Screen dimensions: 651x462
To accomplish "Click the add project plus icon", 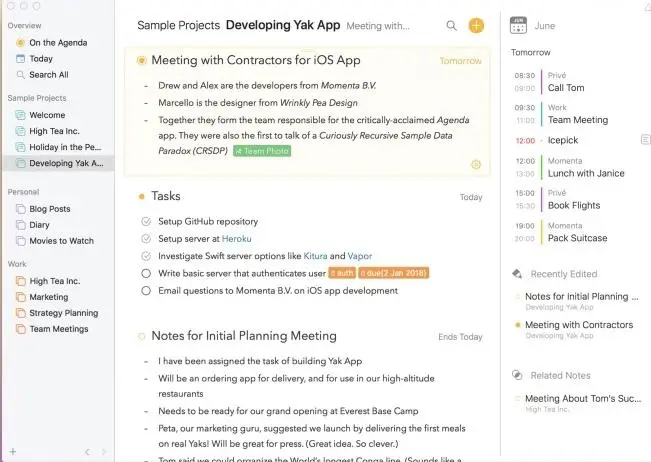I will [x=12, y=451].
